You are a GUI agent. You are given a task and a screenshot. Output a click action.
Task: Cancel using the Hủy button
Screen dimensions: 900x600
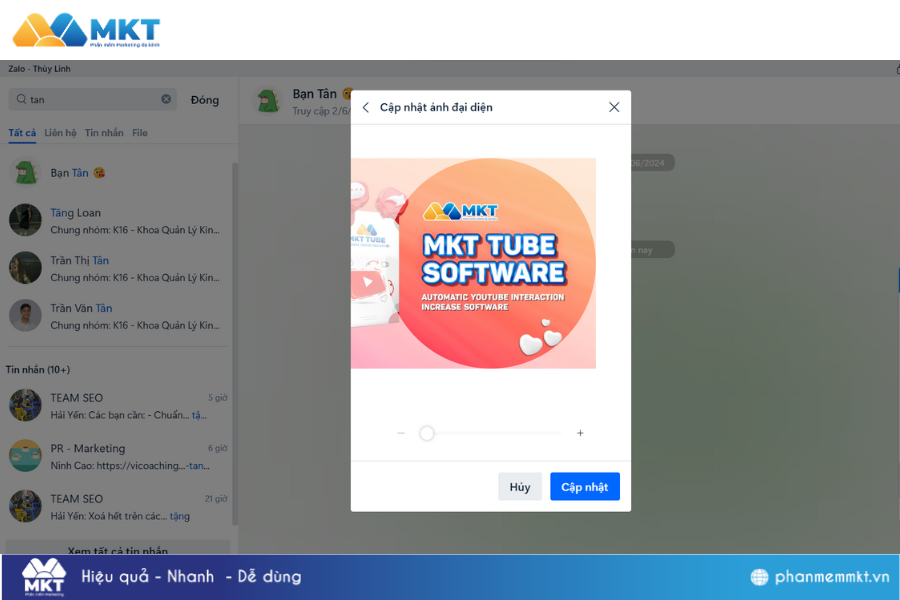pyautogui.click(x=519, y=486)
